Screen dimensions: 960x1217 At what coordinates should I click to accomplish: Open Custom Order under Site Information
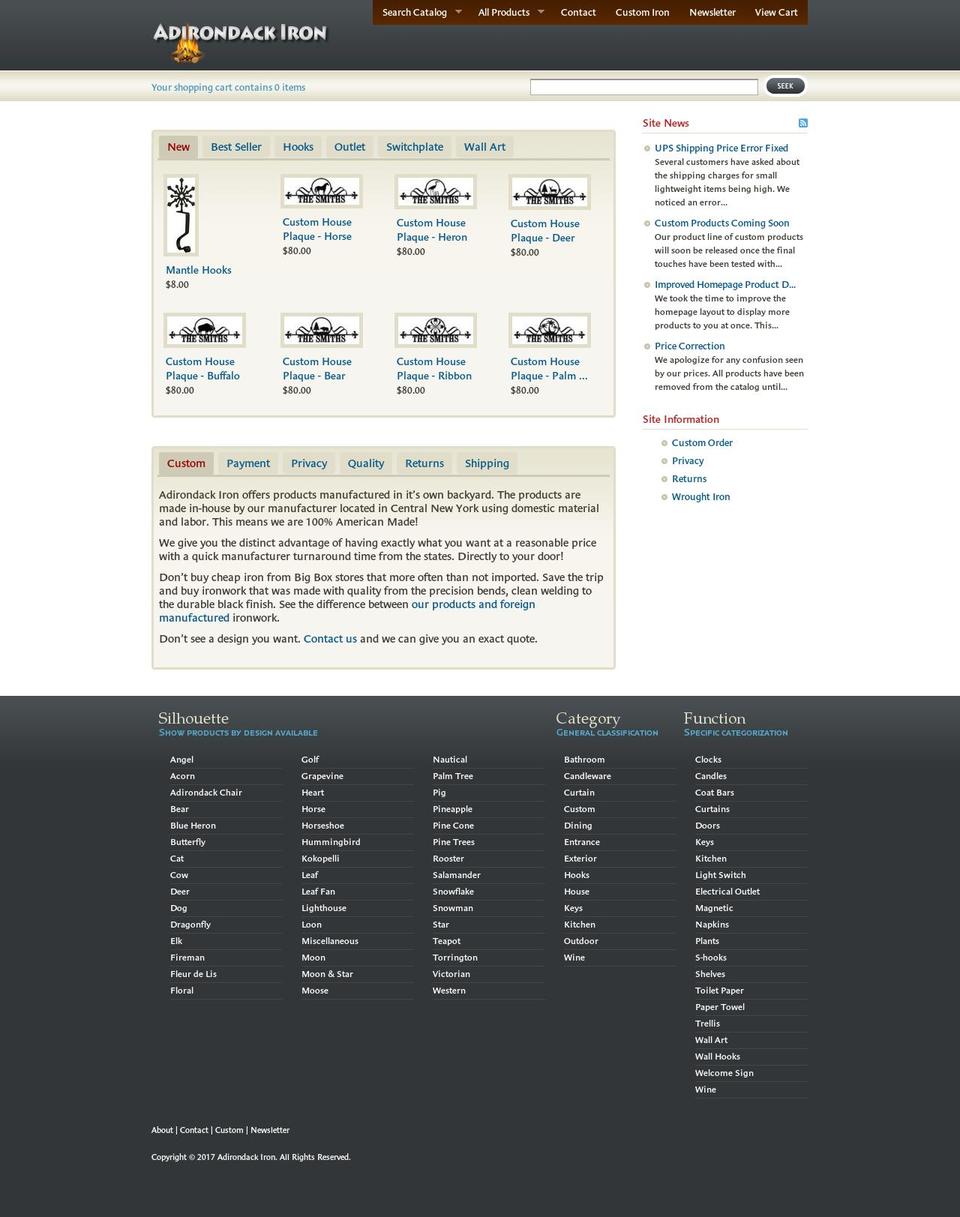(702, 442)
